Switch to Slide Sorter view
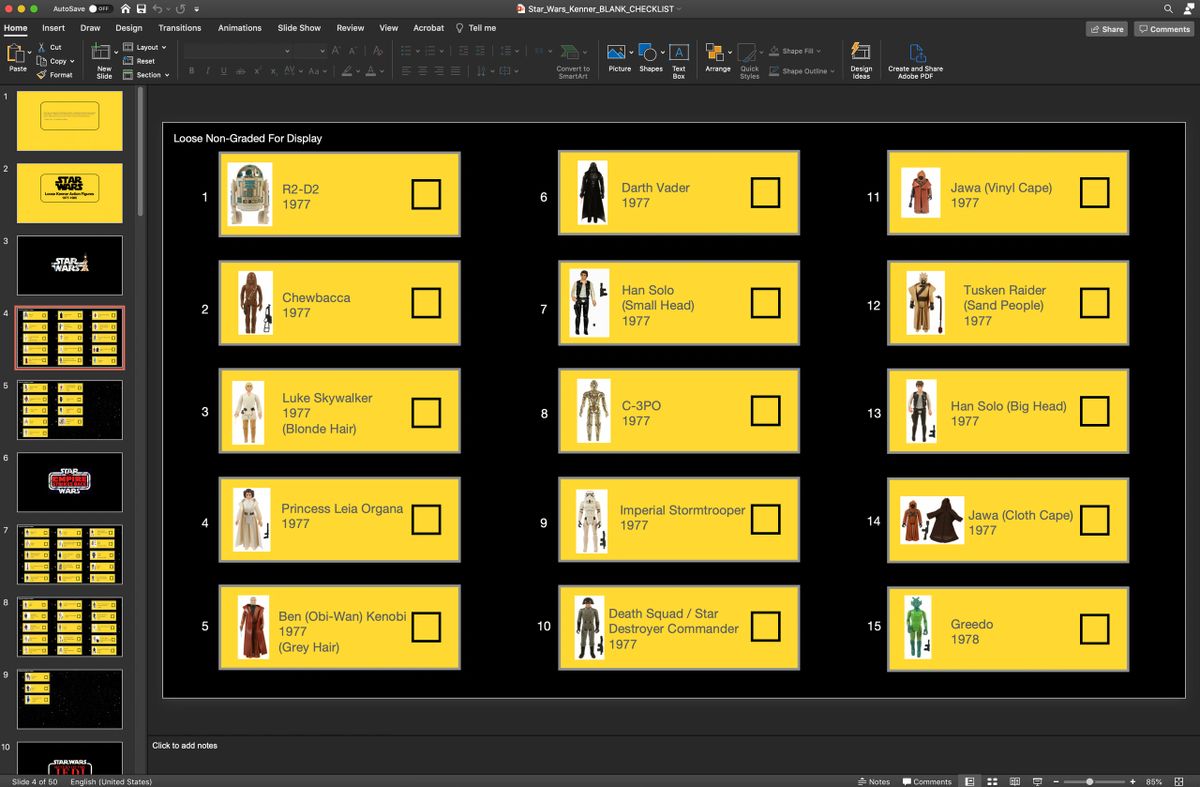The height and width of the screenshot is (787, 1200). [991, 781]
